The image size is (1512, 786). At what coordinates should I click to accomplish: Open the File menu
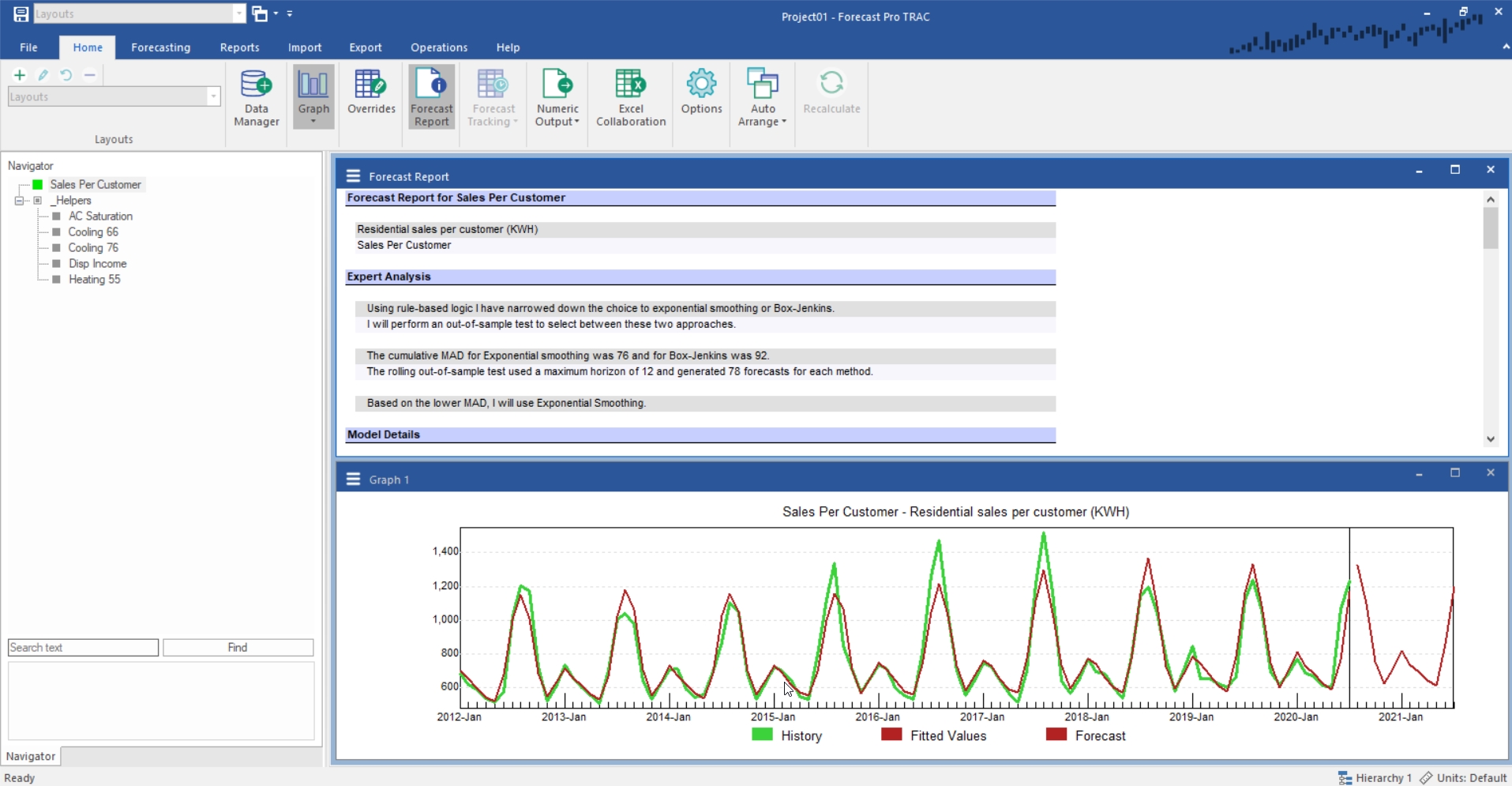28,47
